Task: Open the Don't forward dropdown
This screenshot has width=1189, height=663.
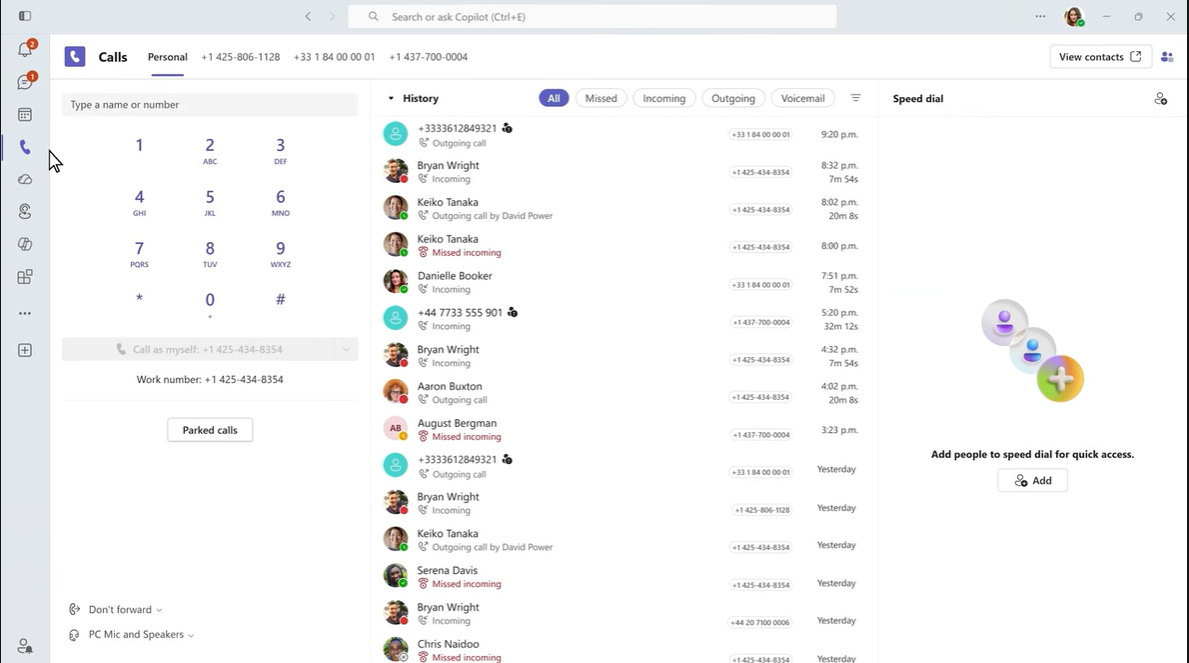Action: click(116, 609)
